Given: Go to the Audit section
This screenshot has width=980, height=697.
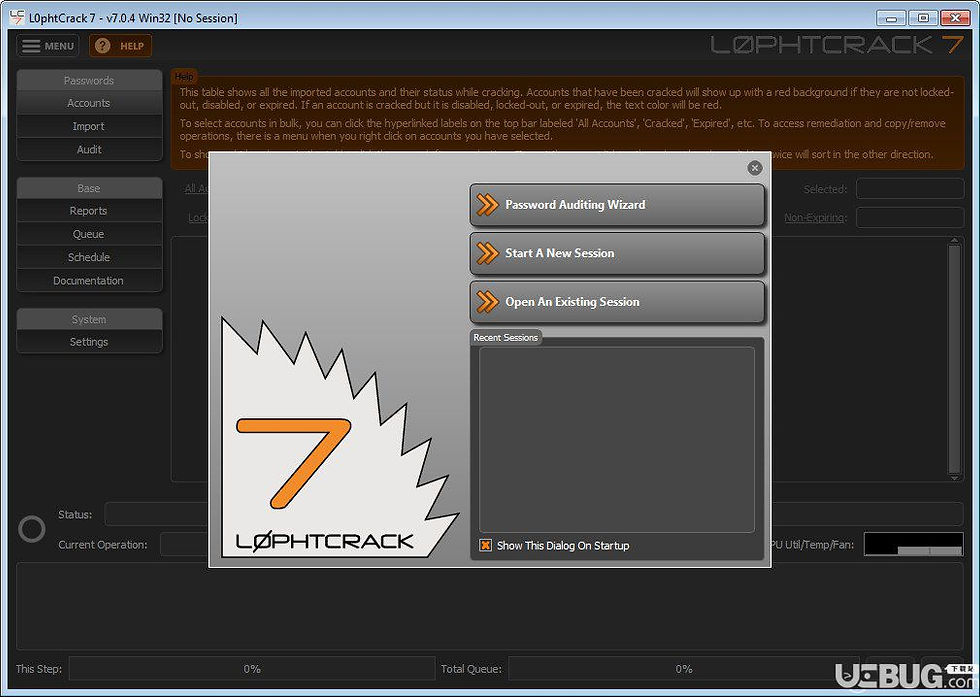Looking at the screenshot, I should tap(89, 149).
